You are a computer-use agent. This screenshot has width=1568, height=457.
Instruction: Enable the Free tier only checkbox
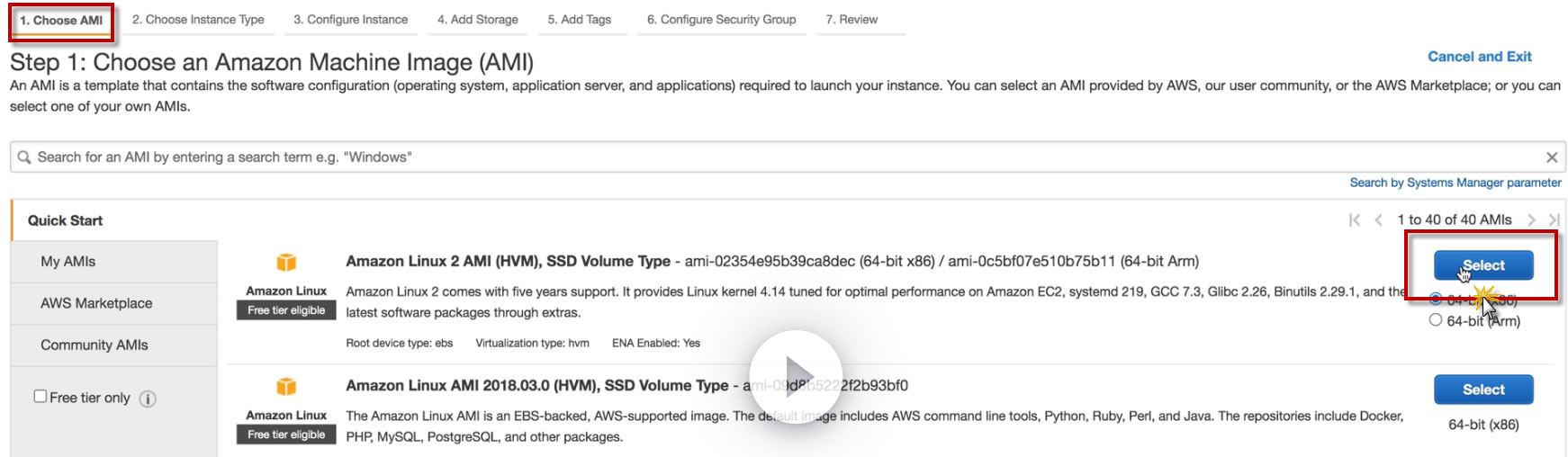[41, 397]
